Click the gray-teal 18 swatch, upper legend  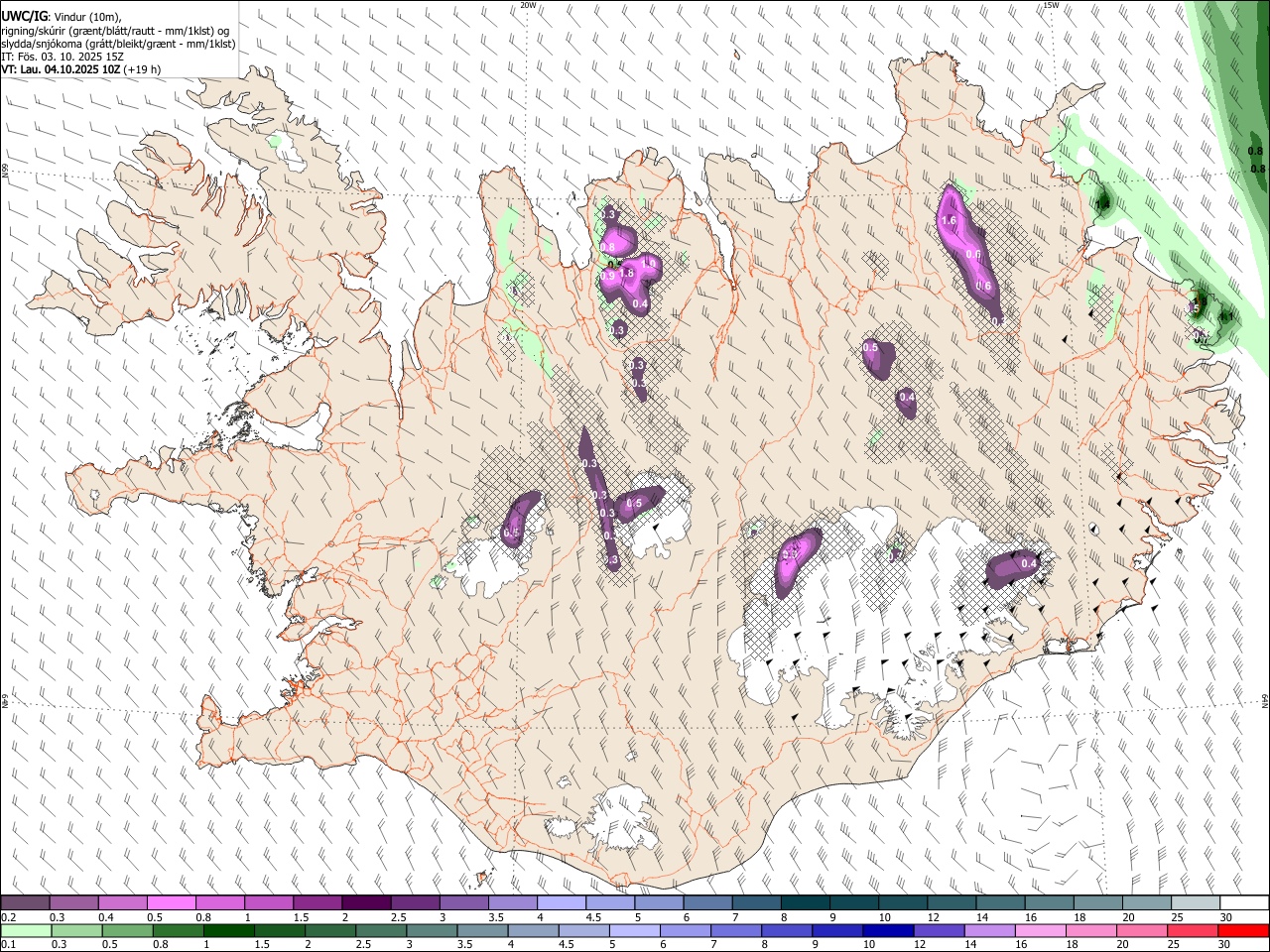[x=1097, y=903]
